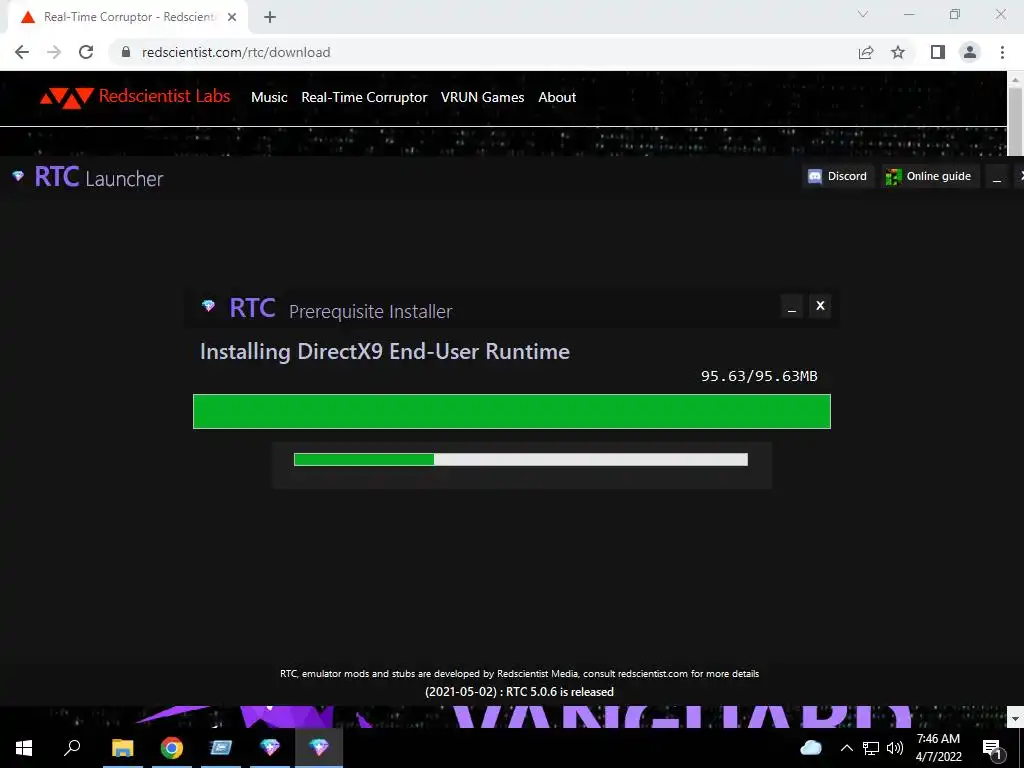The width and height of the screenshot is (1024, 768).
Task: Select the Real-Time Corruptor browser tab
Action: pyautogui.click(x=127, y=17)
